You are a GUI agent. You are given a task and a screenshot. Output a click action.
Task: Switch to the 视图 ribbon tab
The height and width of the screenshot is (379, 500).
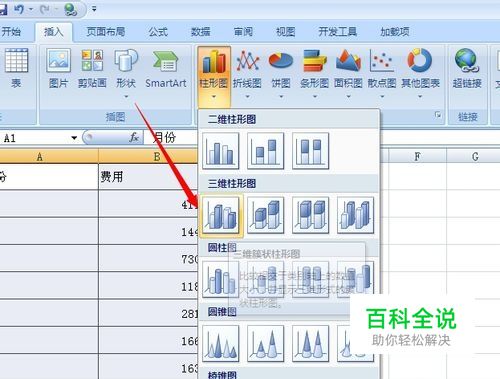coord(285,32)
